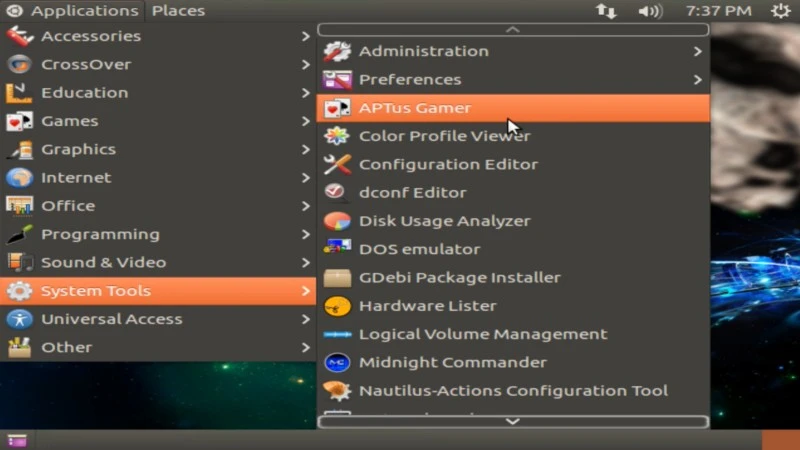Image resolution: width=800 pixels, height=450 pixels.
Task: Click the dconf Editor checkmark icon
Action: (x=337, y=193)
